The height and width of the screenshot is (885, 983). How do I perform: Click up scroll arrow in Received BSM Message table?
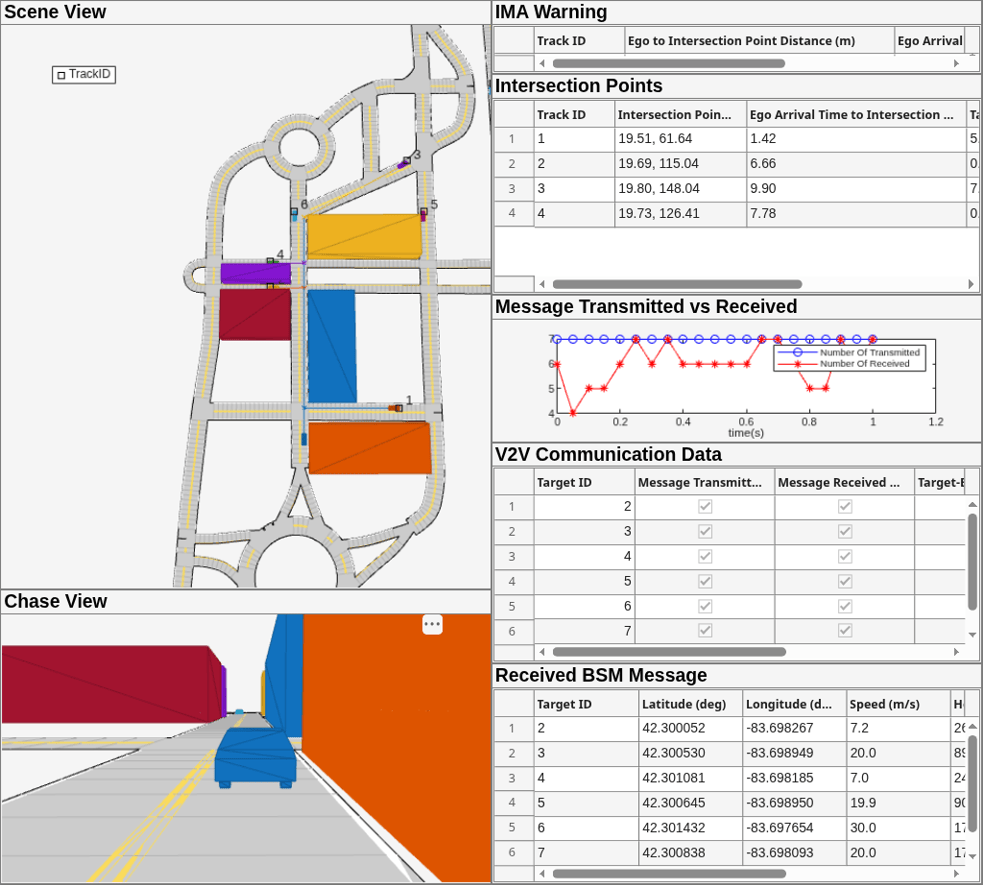click(972, 726)
